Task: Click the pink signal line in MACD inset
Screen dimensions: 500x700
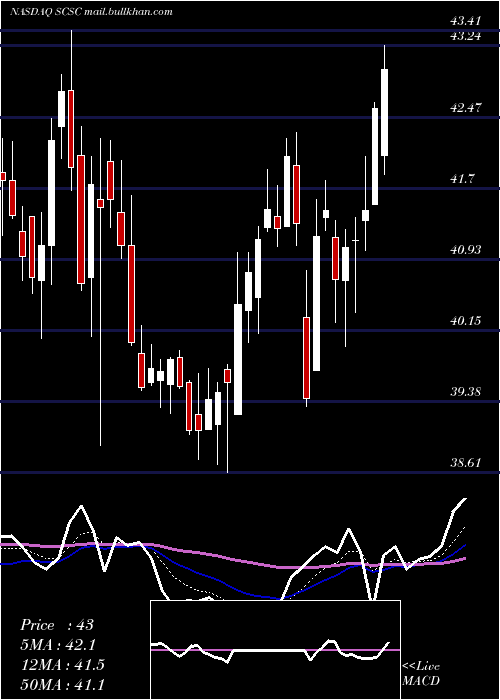Action: tap(275, 650)
